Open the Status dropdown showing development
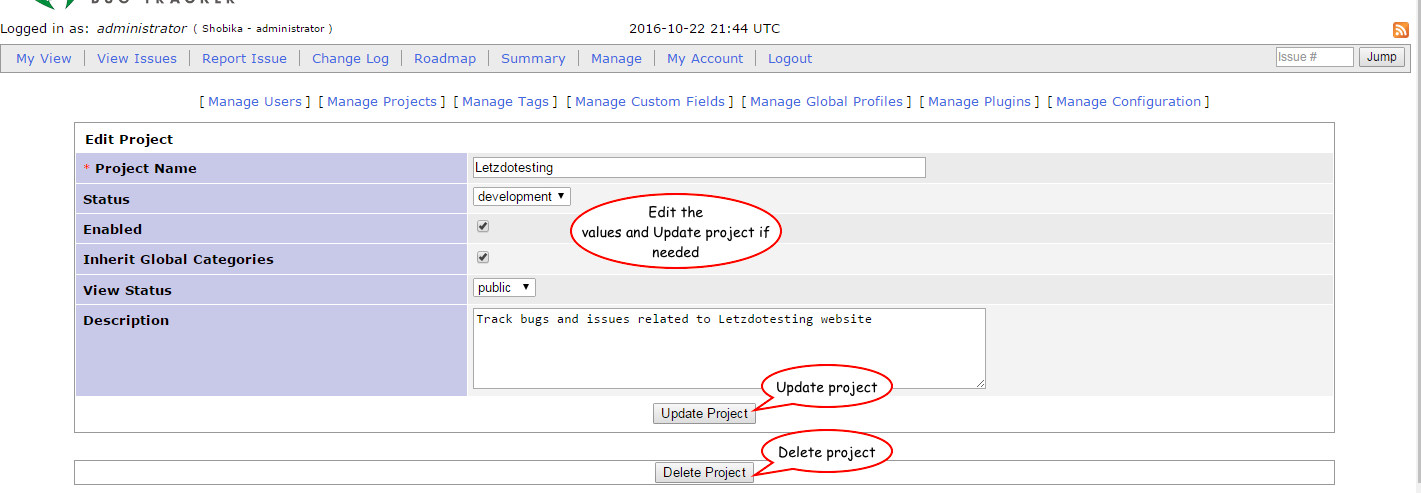 point(522,197)
